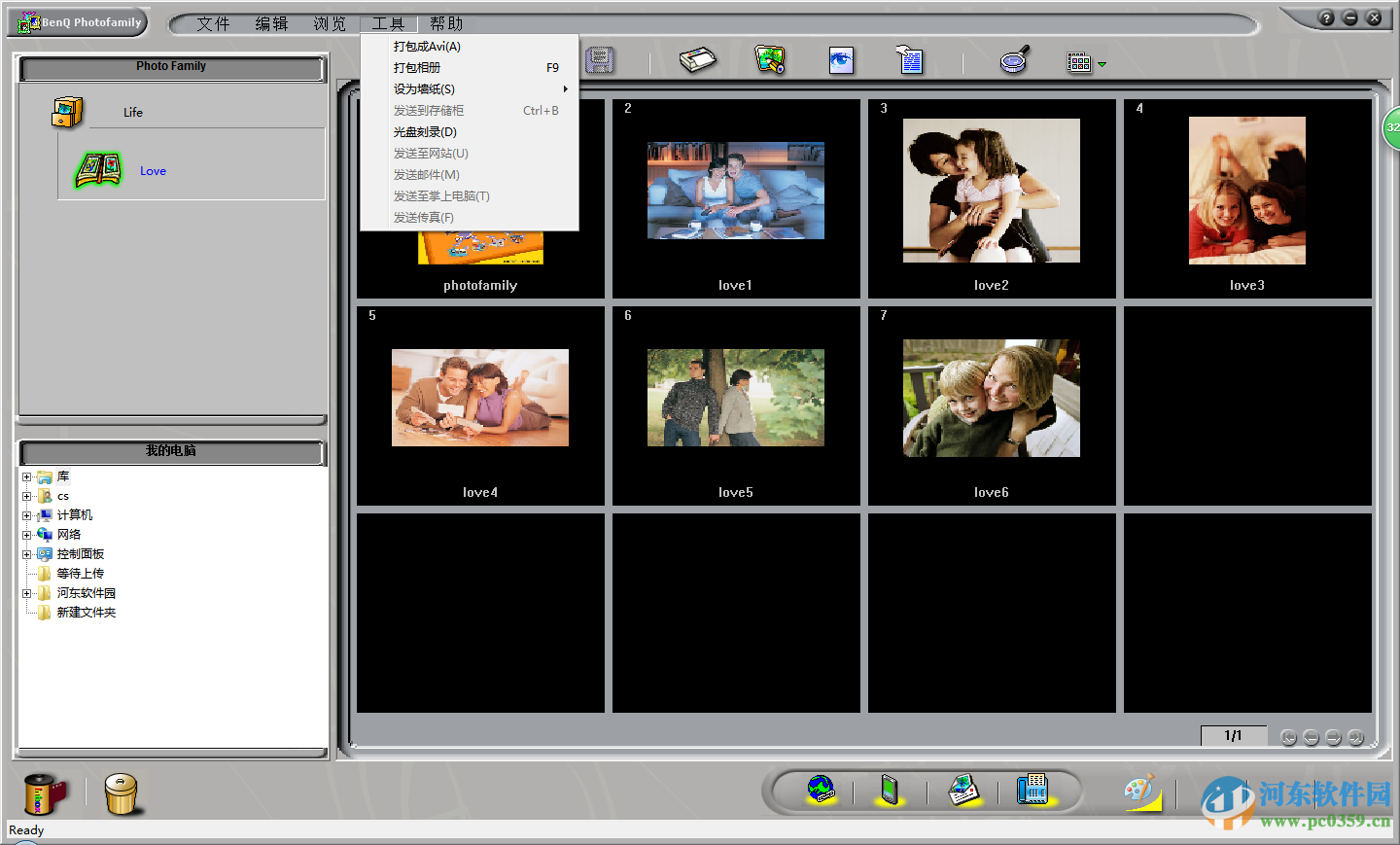The width and height of the screenshot is (1400, 845).
Task: Click the PDA handheld device icon at bottom
Action: click(x=890, y=790)
